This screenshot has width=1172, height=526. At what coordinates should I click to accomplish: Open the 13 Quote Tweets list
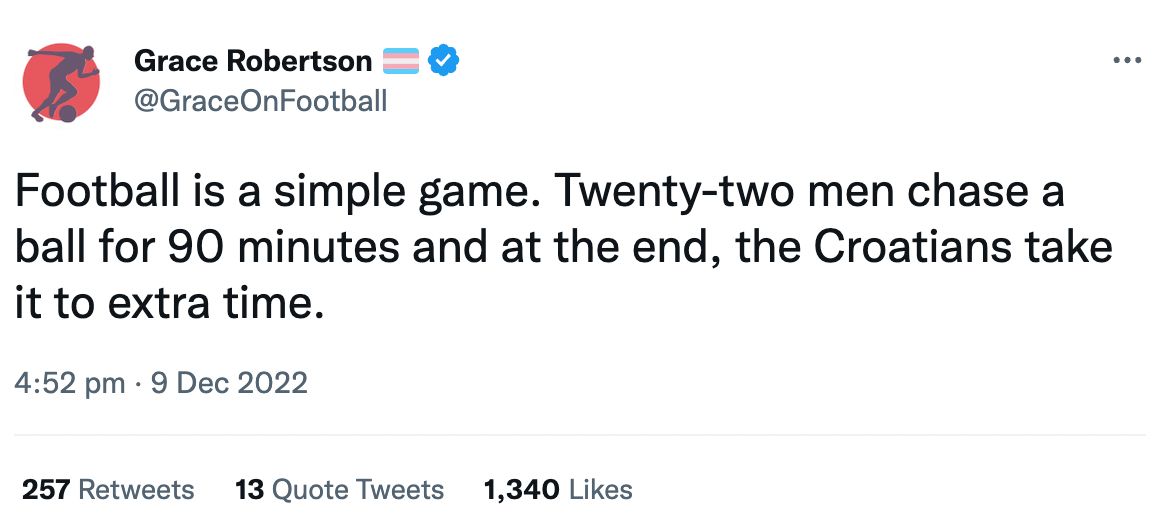pyautogui.click(x=339, y=490)
